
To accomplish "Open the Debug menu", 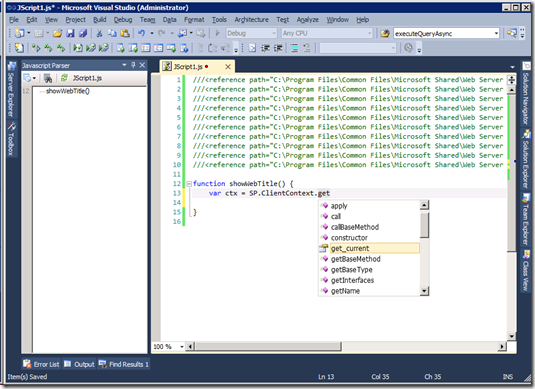I will point(123,20).
